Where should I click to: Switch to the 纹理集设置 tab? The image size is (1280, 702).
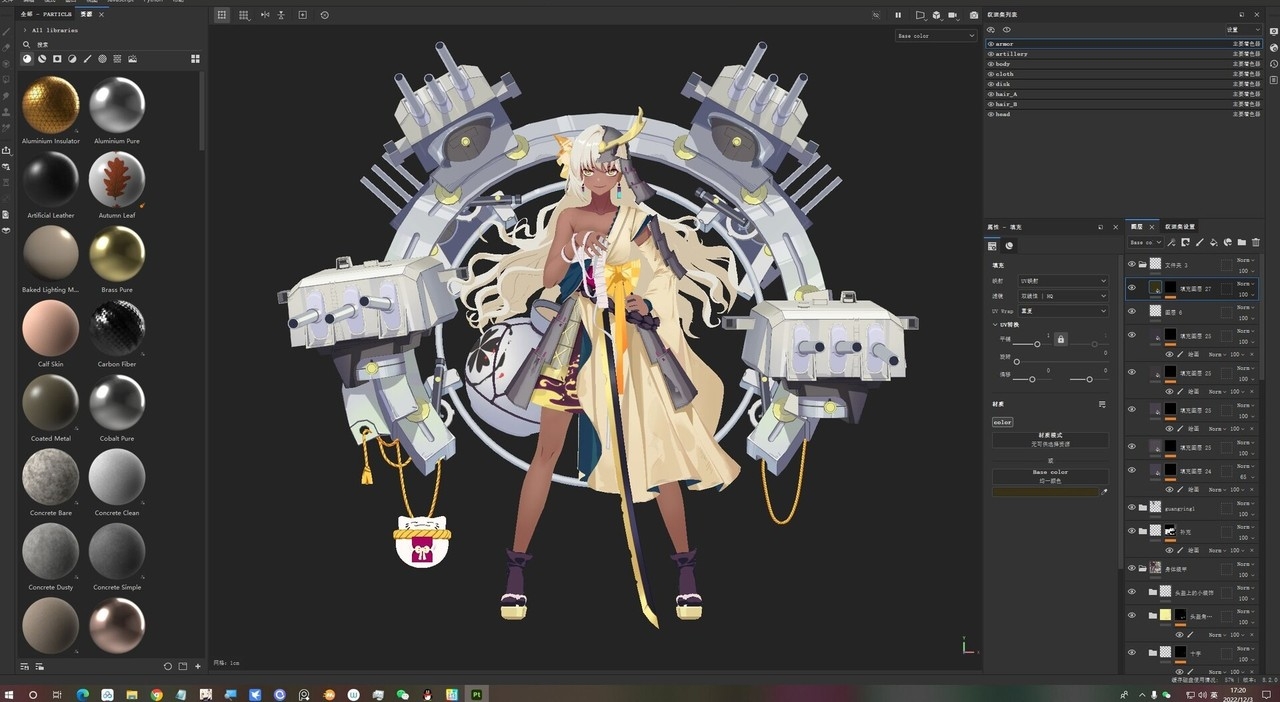click(1180, 226)
